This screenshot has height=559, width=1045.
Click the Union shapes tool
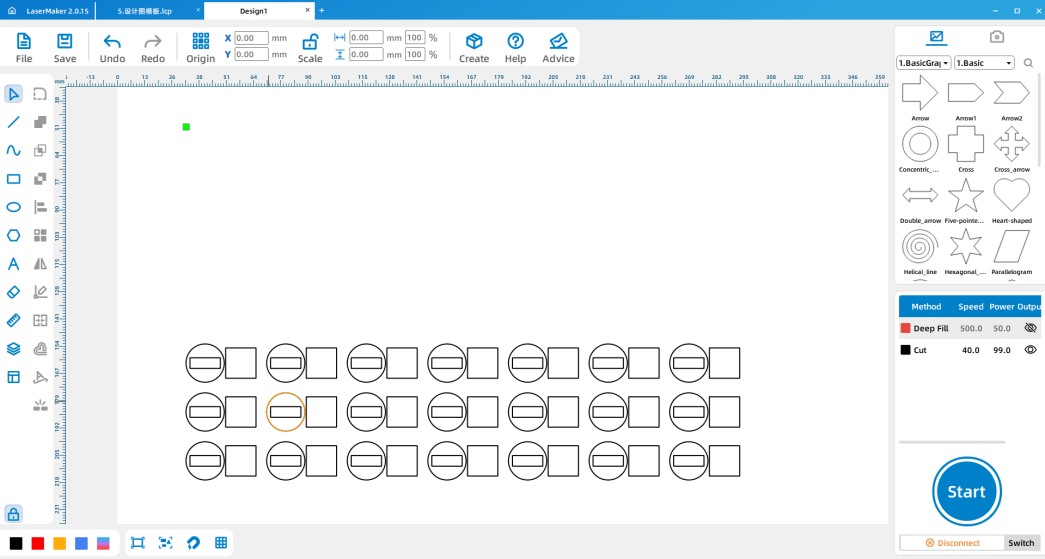pos(40,122)
